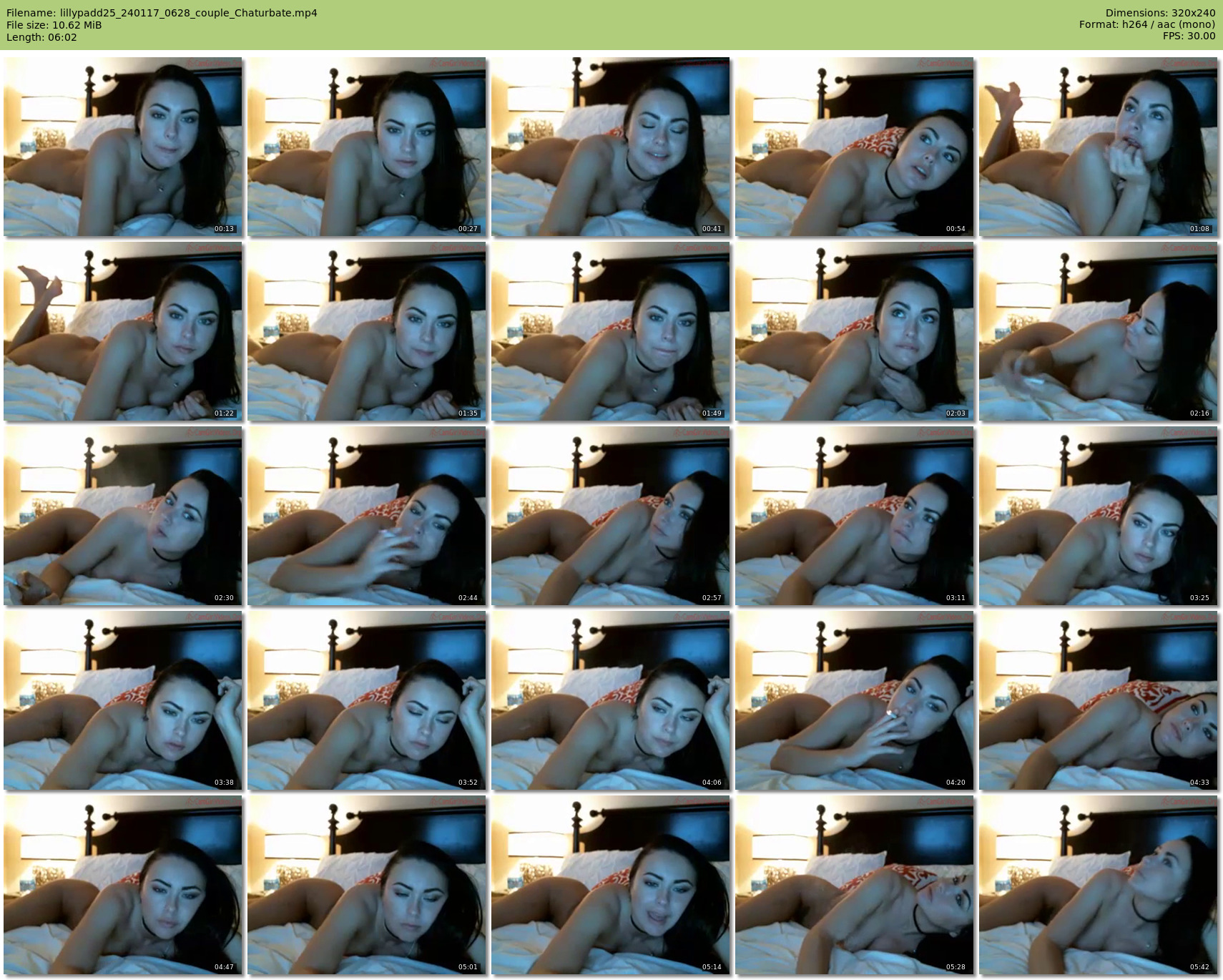The width and height of the screenshot is (1223, 980).
Task: Open the frame timestamped 01:49
Action: tap(611, 331)
